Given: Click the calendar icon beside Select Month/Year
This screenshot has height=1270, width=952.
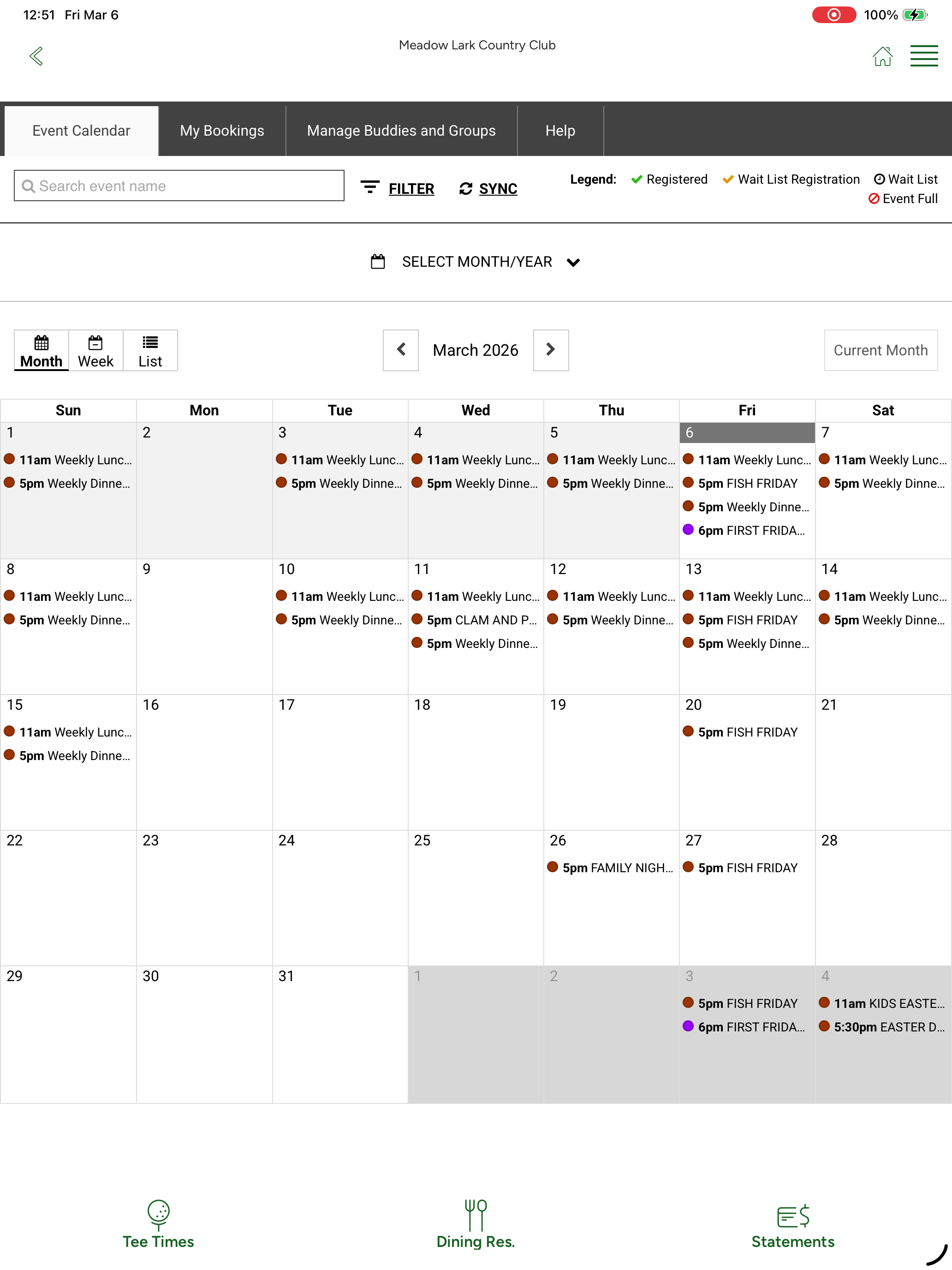Looking at the screenshot, I should click(x=378, y=262).
